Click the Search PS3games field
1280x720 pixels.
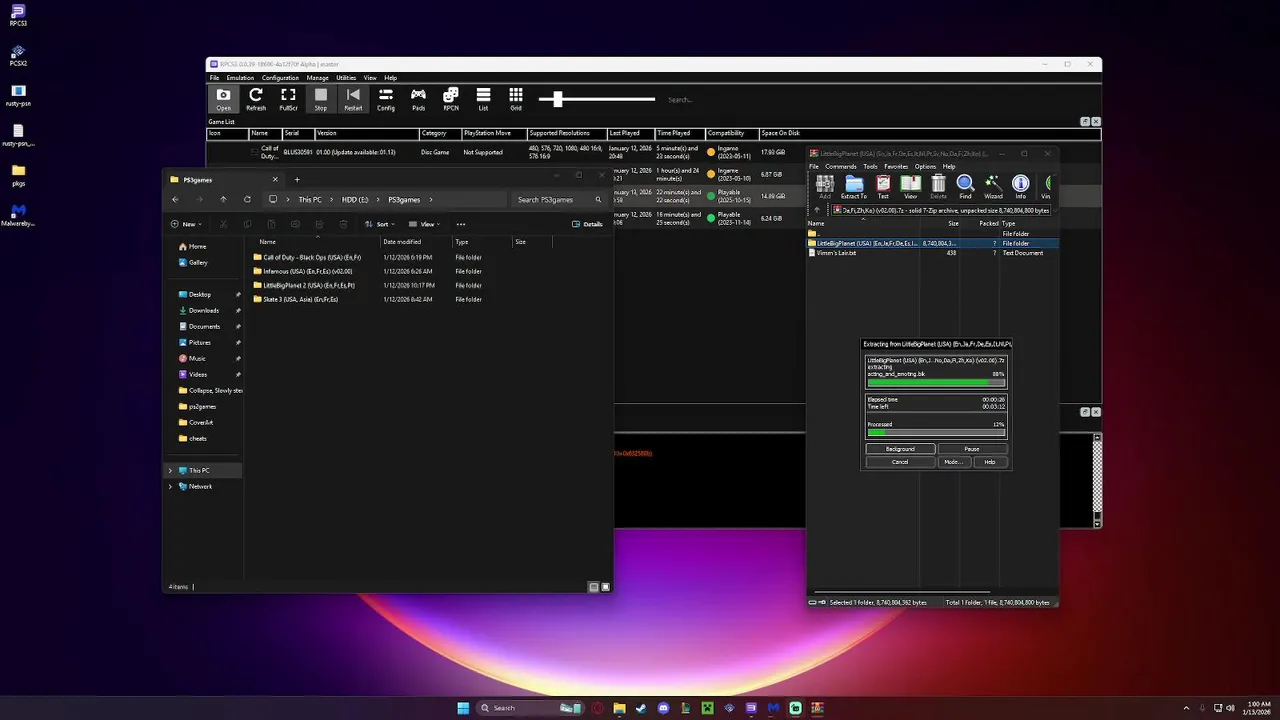point(560,199)
